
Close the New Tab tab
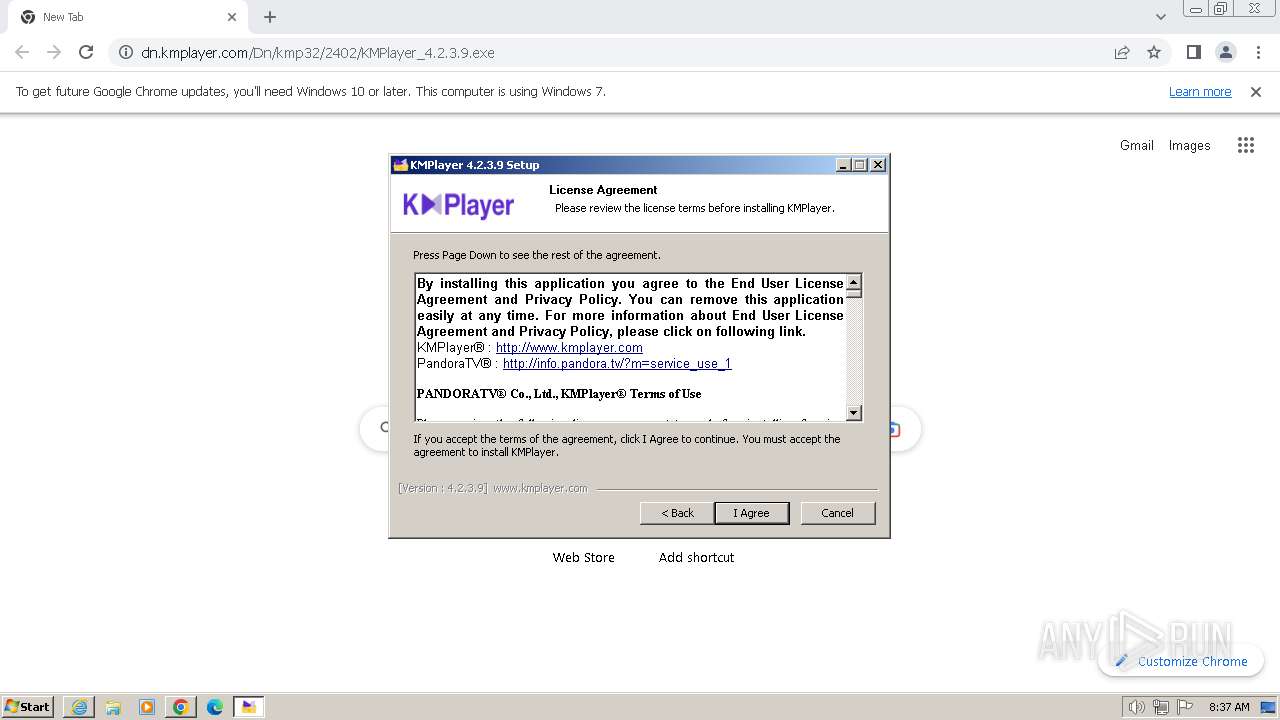pos(232,17)
